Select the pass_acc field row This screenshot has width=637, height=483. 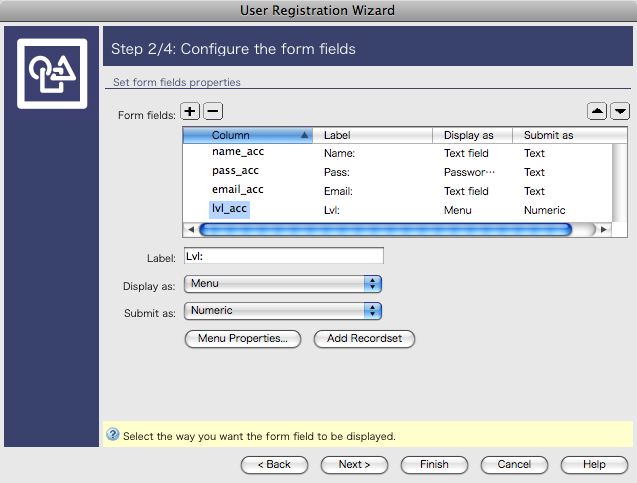[x=238, y=171]
